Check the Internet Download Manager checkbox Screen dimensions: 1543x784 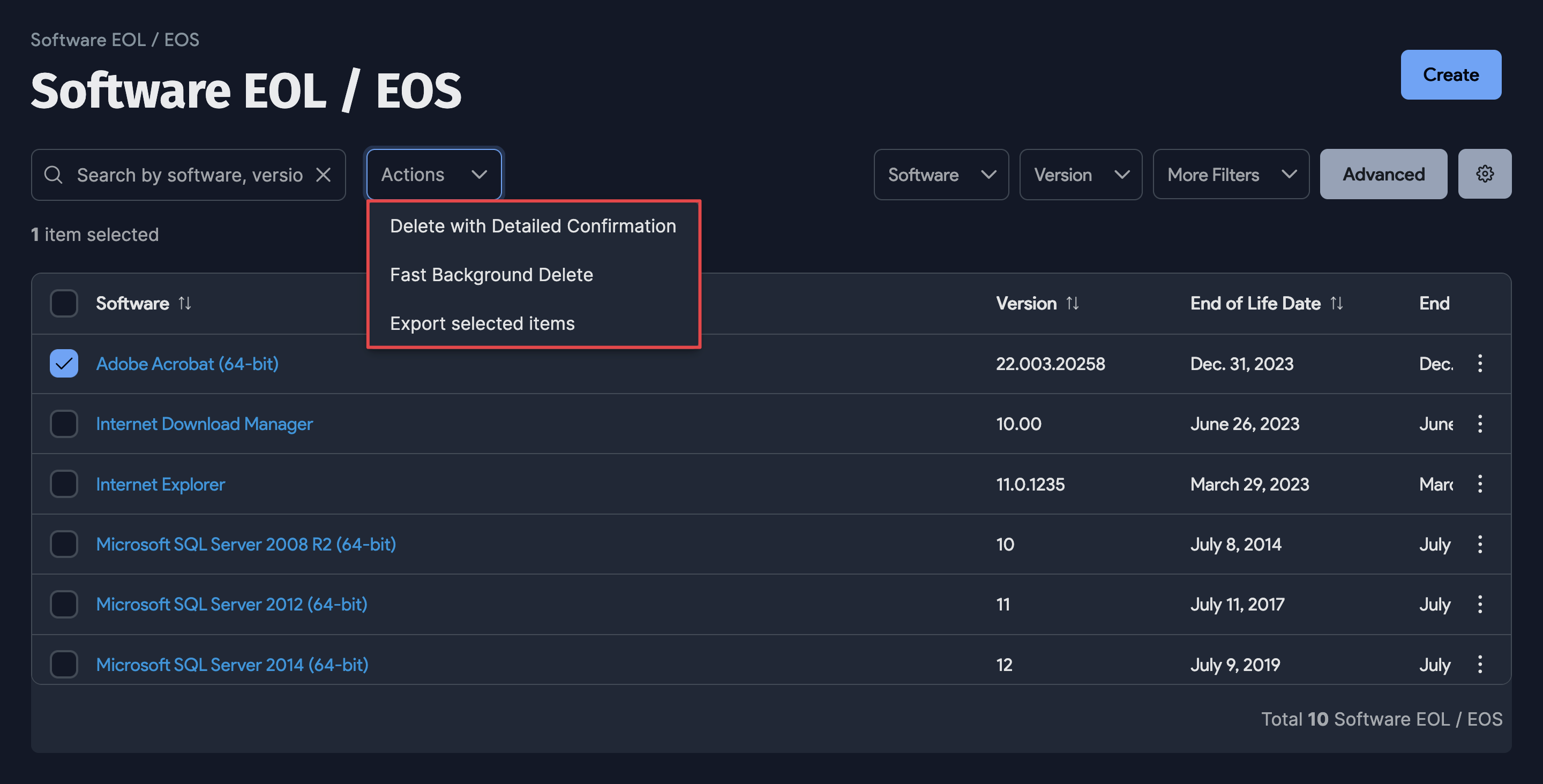(x=64, y=424)
